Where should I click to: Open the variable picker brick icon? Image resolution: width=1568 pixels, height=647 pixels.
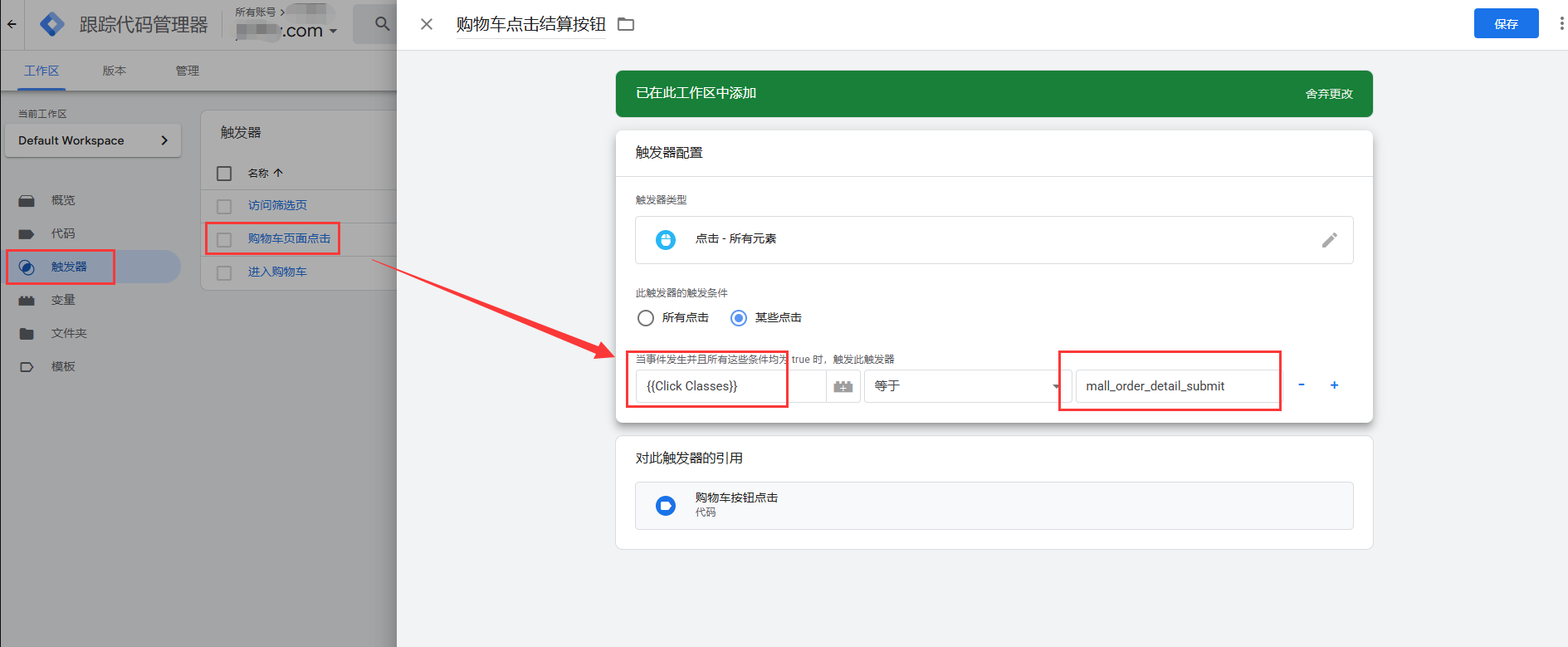(843, 386)
